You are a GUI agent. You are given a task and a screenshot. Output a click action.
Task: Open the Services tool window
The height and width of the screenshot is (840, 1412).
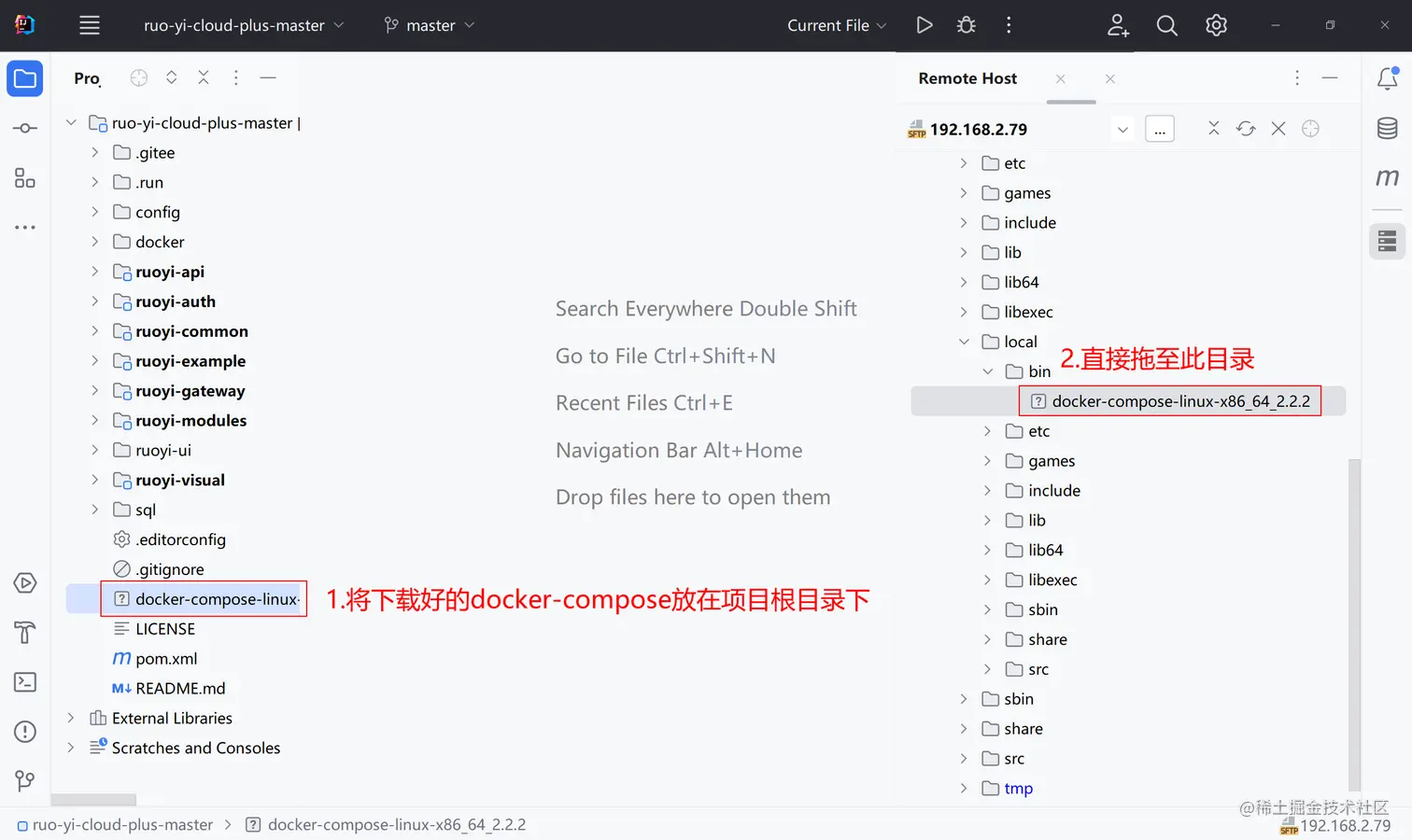25,583
